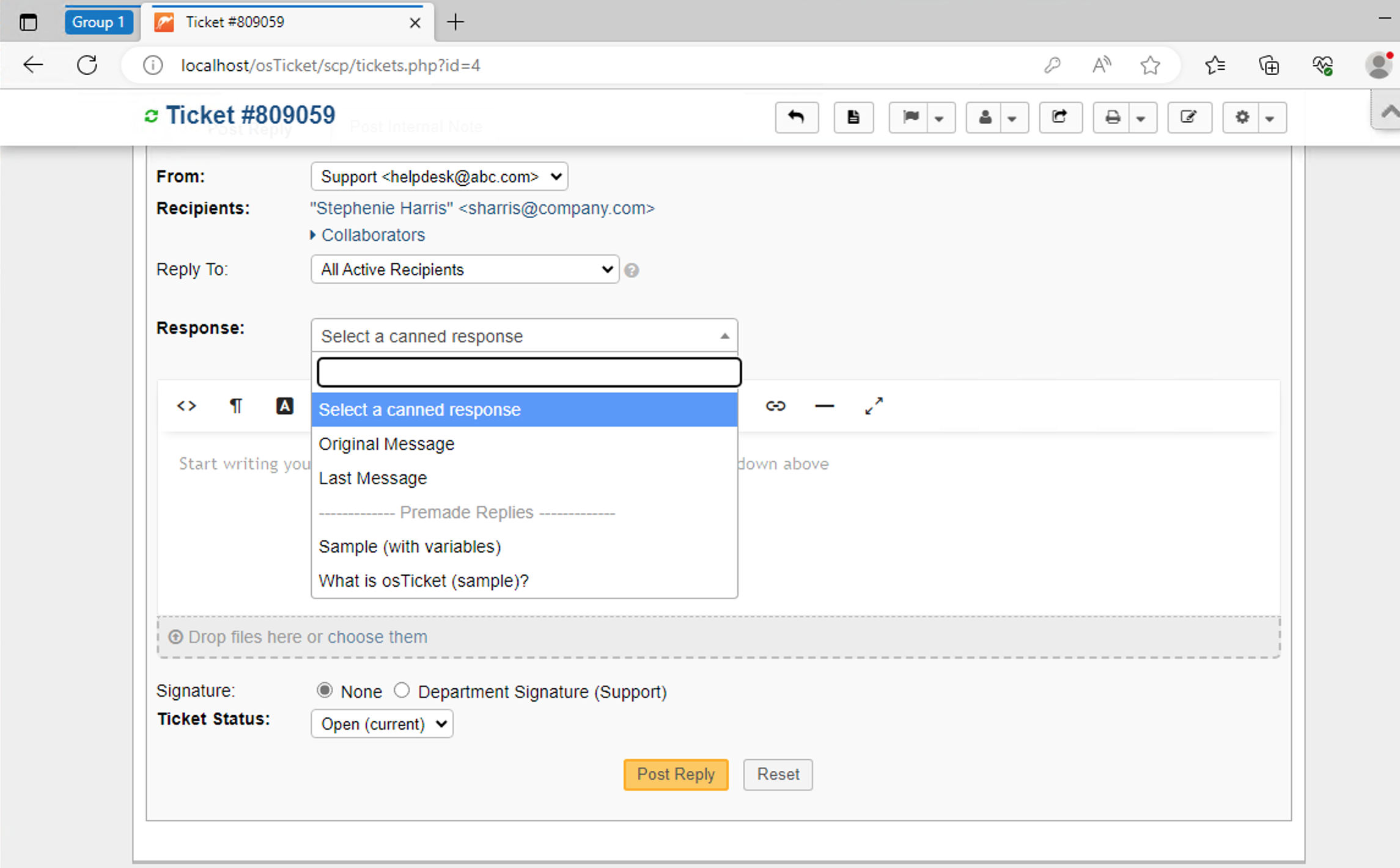Open the Ticket Status dropdown
1400x868 pixels.
[x=382, y=724]
